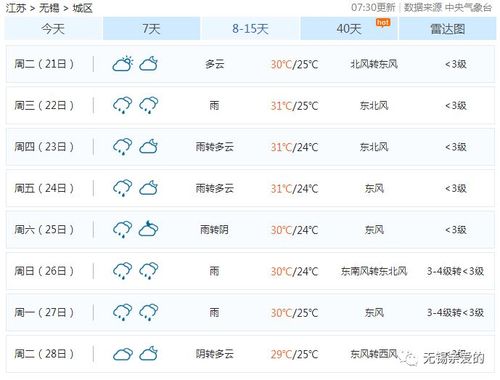Click the overcast night icon for 25日
500x380 pixels.
coord(148,229)
